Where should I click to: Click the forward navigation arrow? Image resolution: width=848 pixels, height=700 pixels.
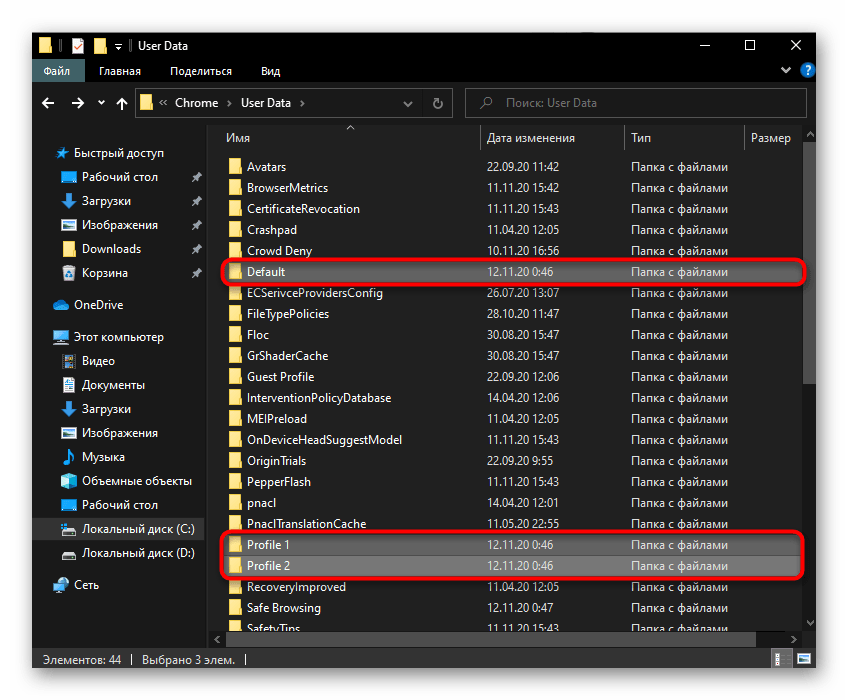pyautogui.click(x=77, y=103)
